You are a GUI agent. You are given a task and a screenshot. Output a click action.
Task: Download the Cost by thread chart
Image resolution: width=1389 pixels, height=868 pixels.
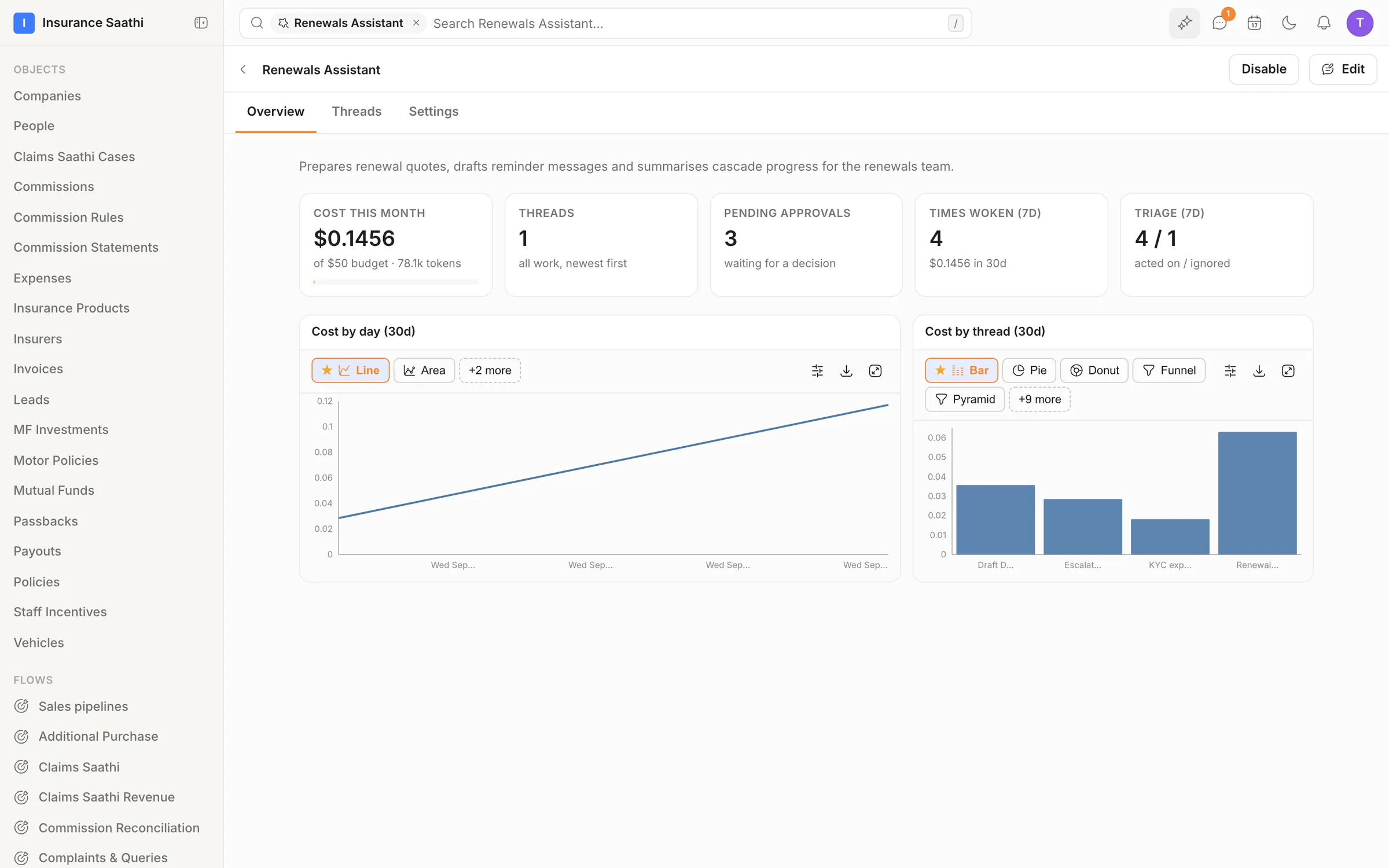(1259, 370)
